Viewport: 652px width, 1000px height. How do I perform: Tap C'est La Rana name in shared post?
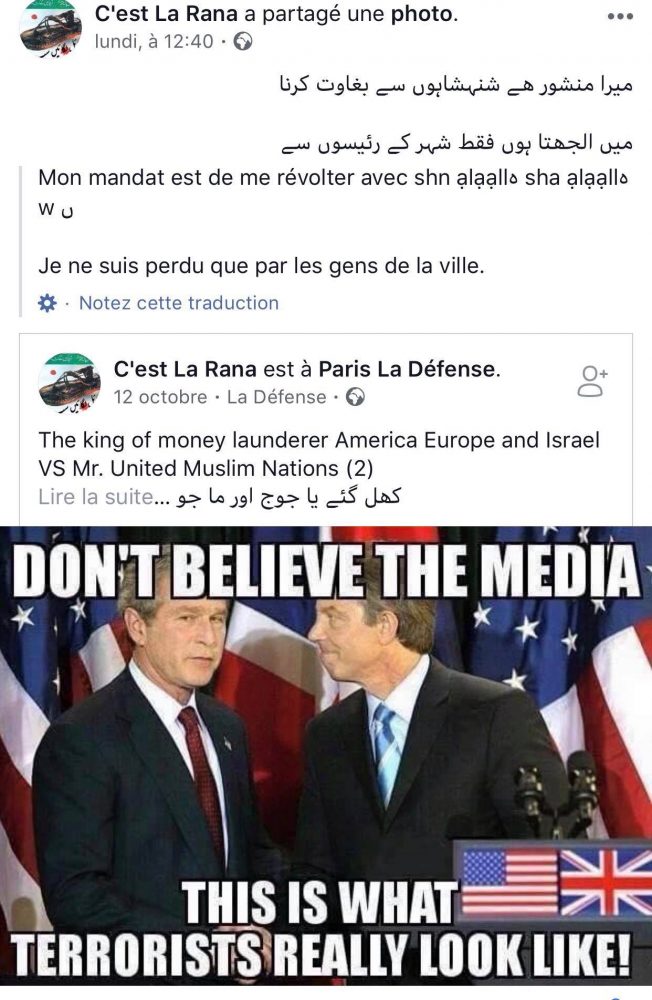click(x=185, y=369)
